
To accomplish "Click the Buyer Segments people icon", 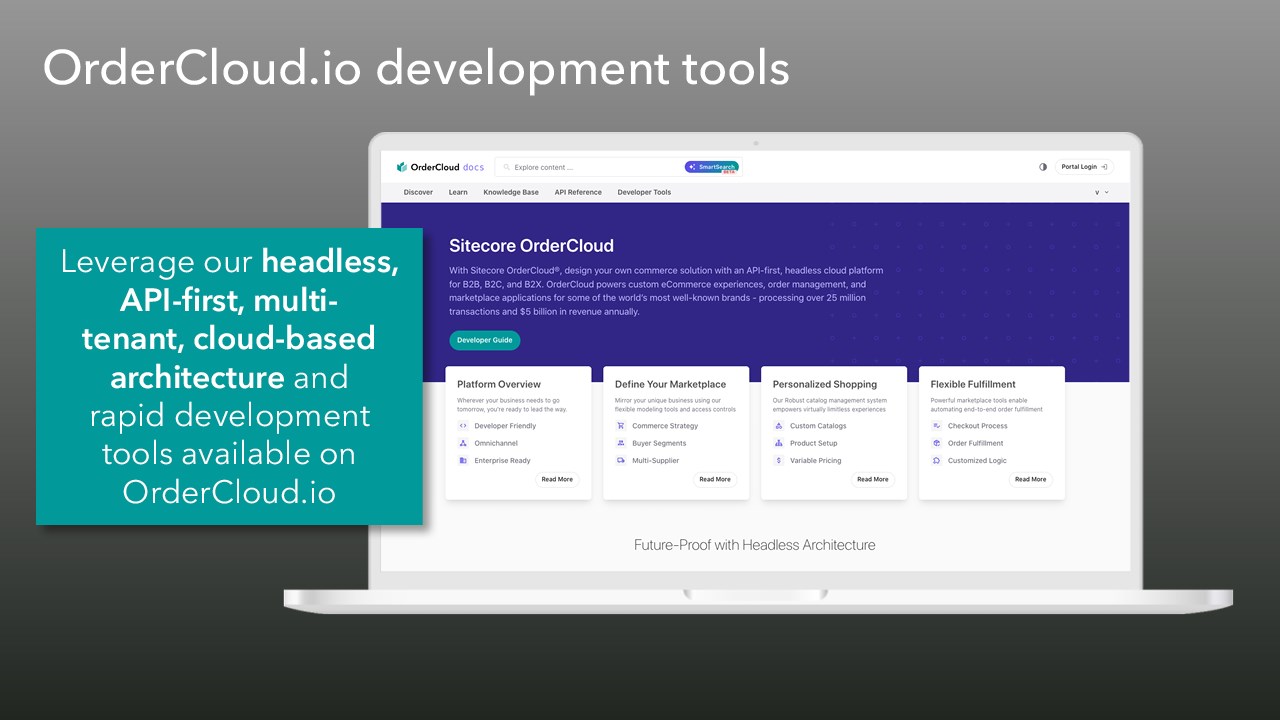I will coord(621,443).
